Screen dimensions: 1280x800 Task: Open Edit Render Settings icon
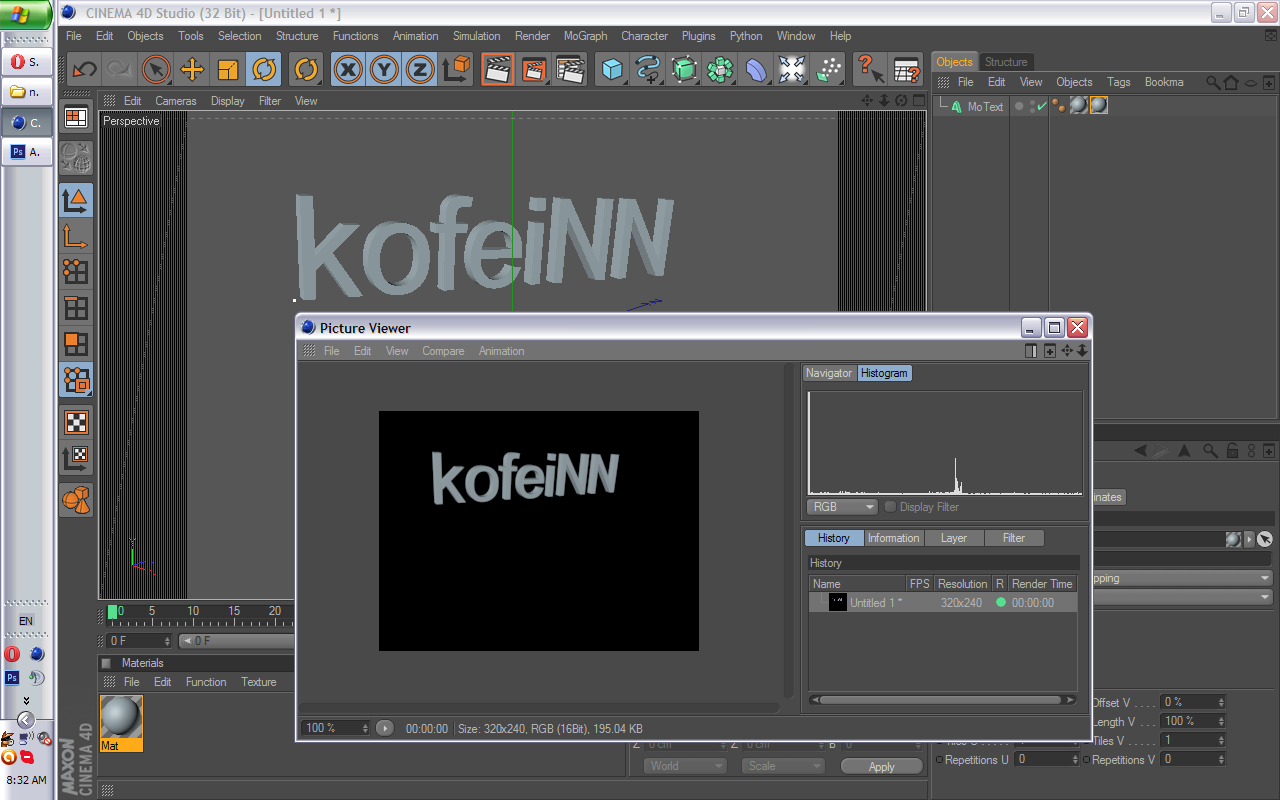[x=570, y=69]
